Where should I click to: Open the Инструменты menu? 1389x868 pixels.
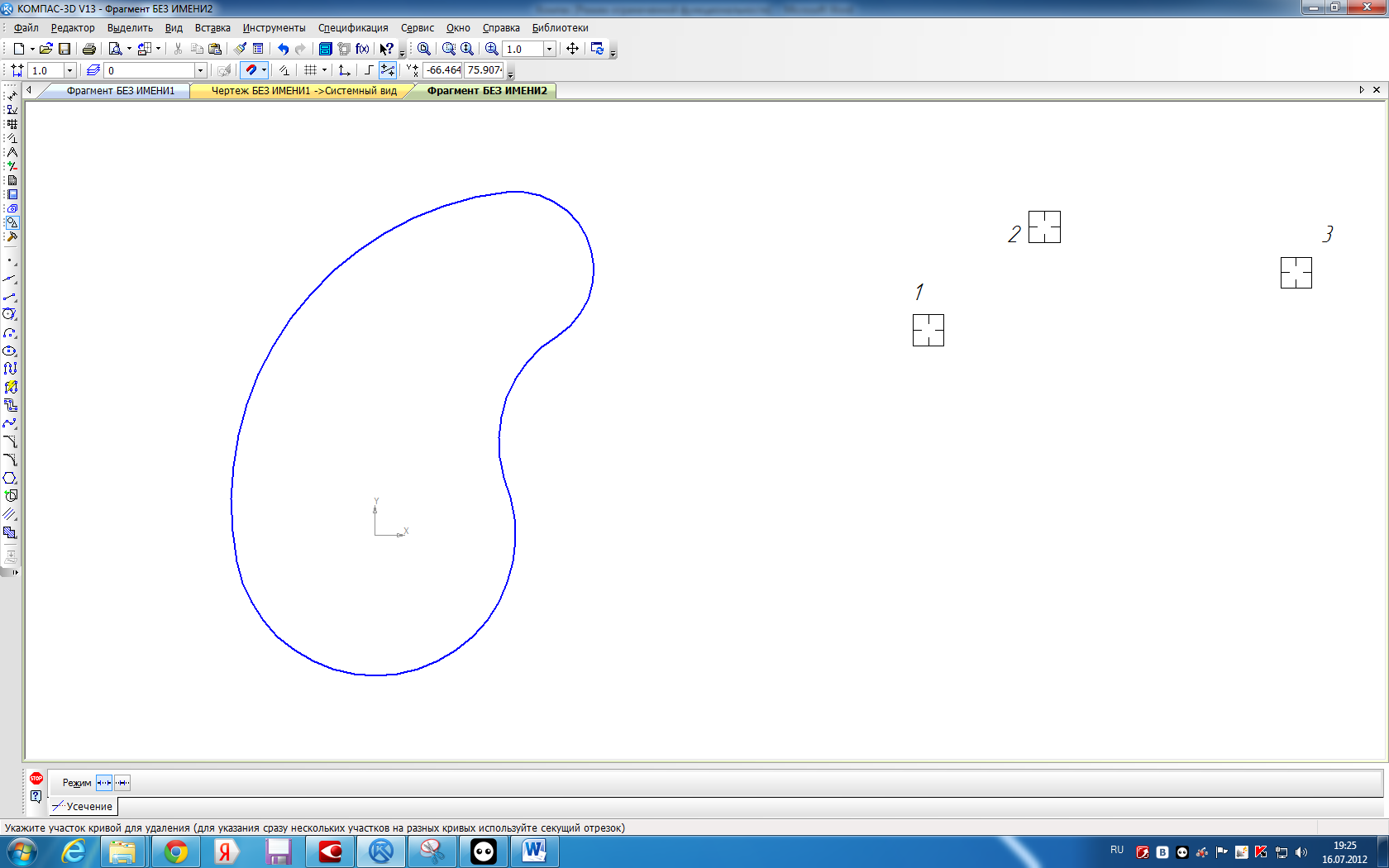274,27
